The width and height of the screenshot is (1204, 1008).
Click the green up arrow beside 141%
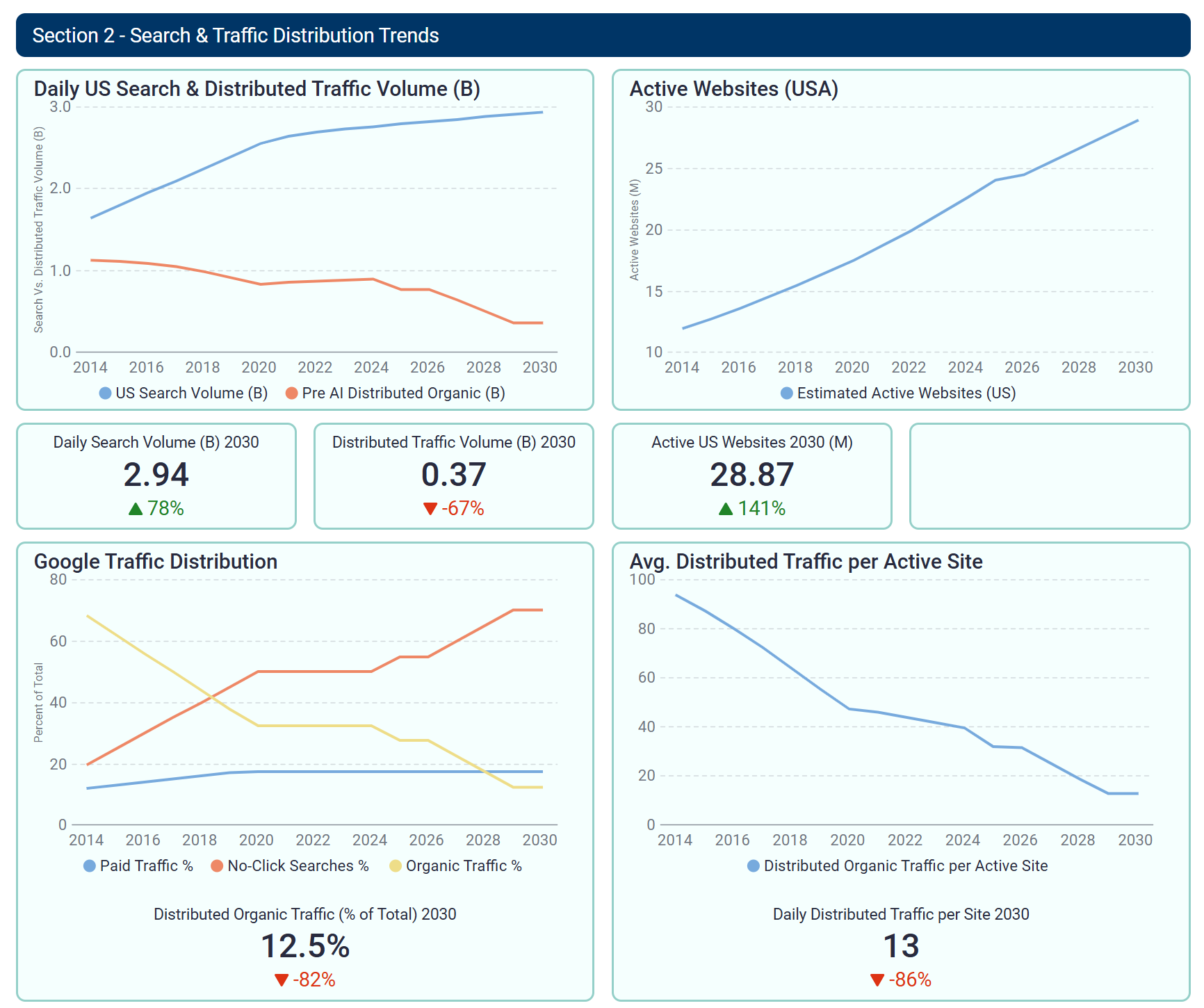point(726,509)
